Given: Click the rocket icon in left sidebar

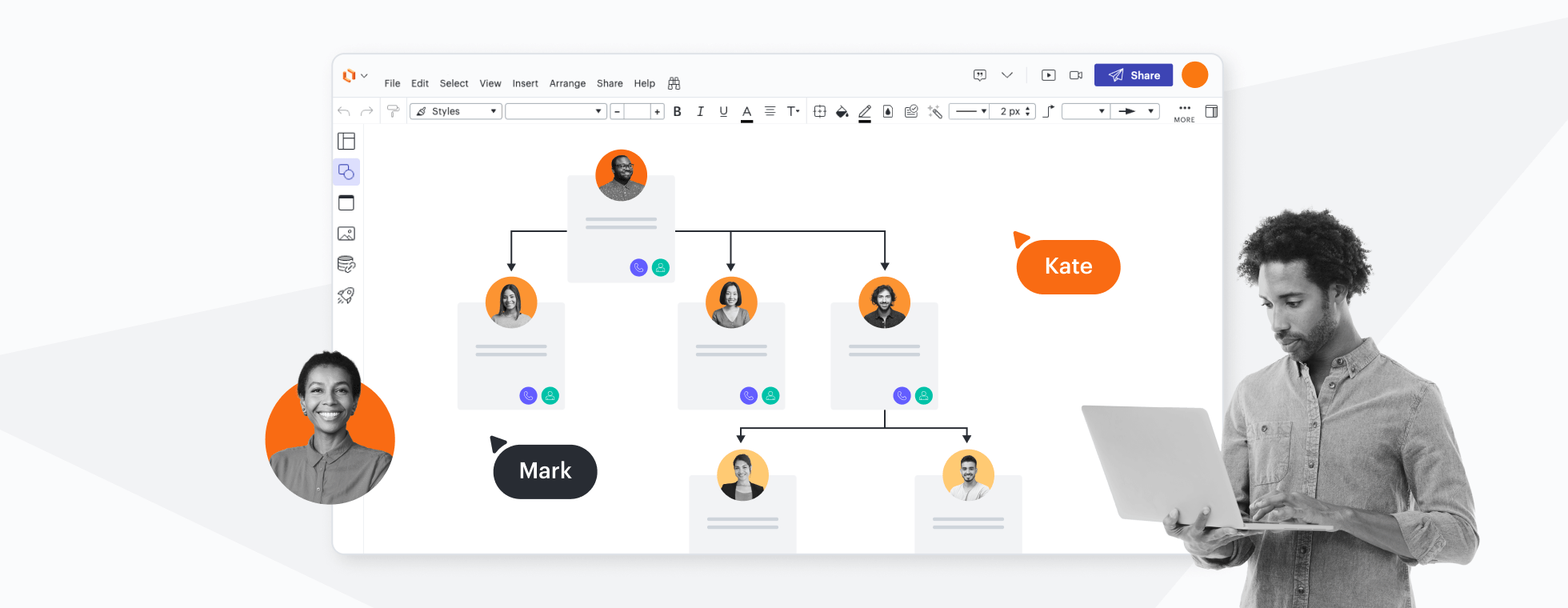Looking at the screenshot, I should [346, 295].
